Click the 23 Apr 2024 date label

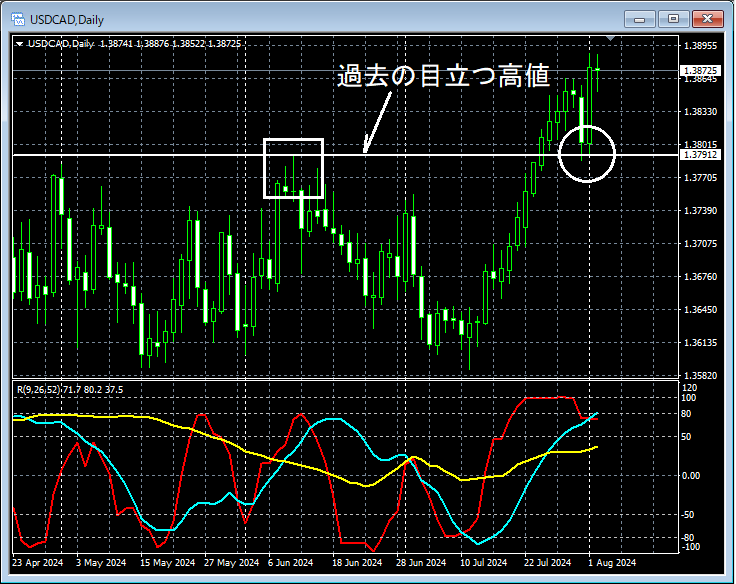click(x=38, y=562)
